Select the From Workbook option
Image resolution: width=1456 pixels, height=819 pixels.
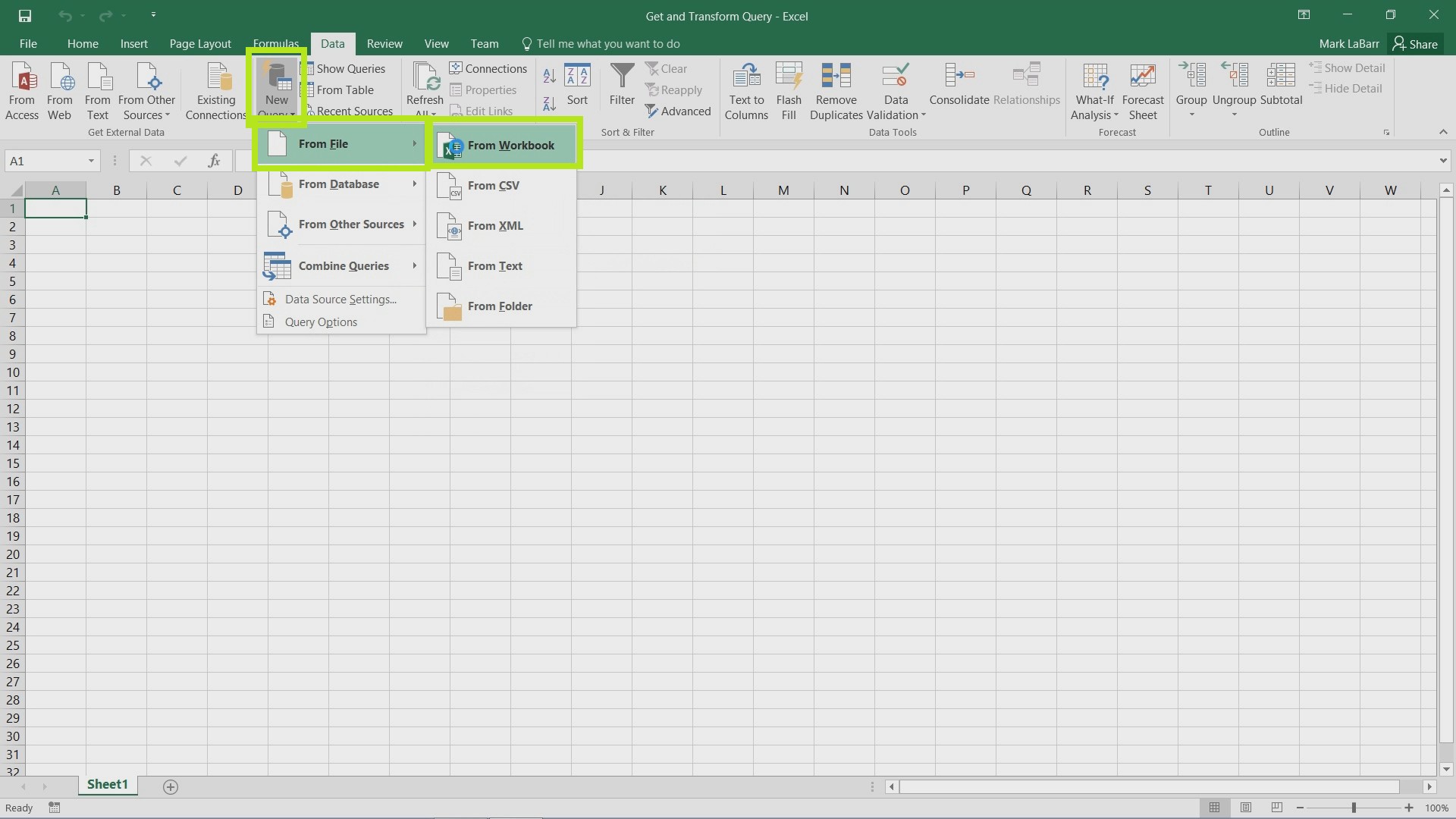(511, 145)
